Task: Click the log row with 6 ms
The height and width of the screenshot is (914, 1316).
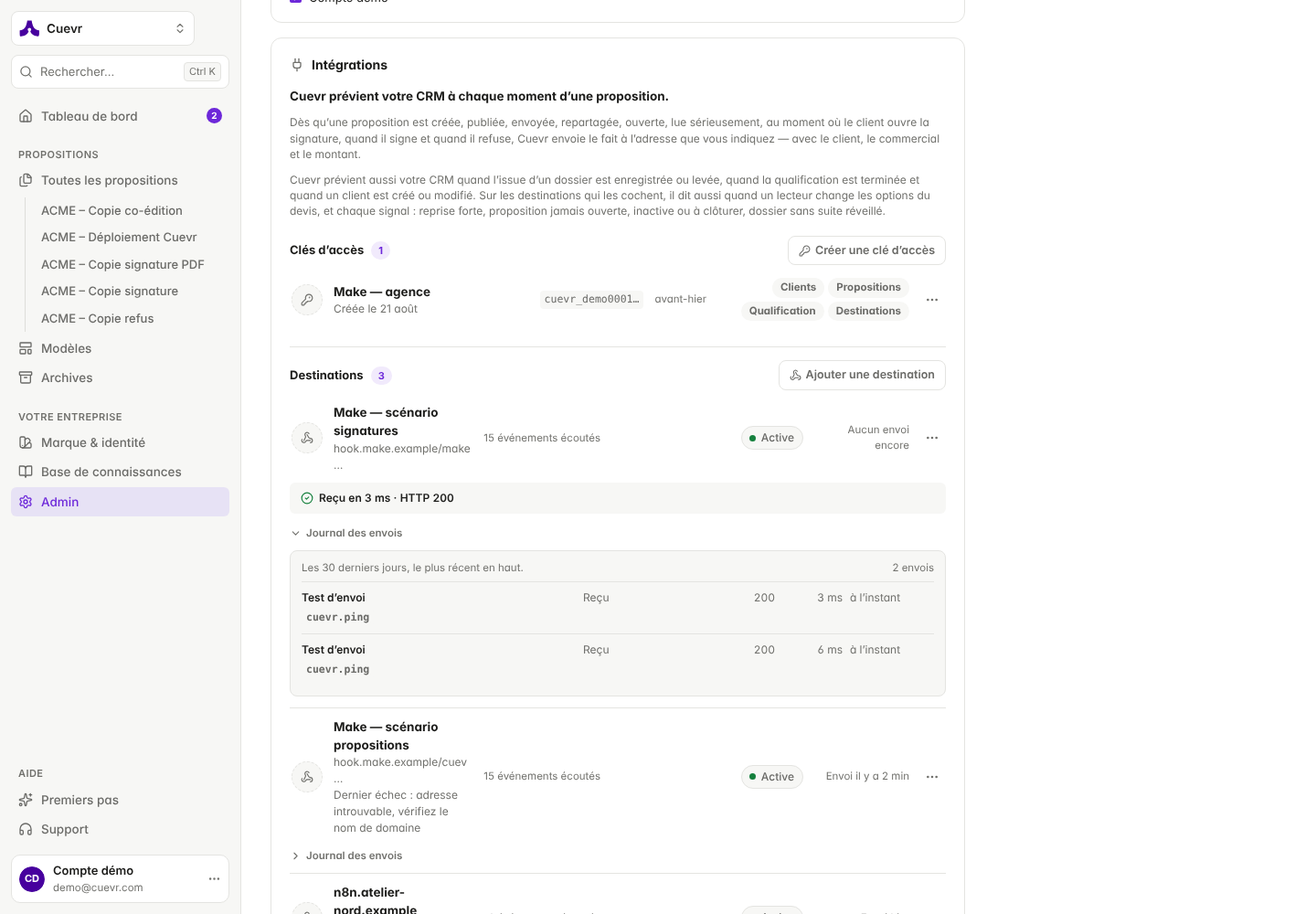Action: (x=618, y=660)
